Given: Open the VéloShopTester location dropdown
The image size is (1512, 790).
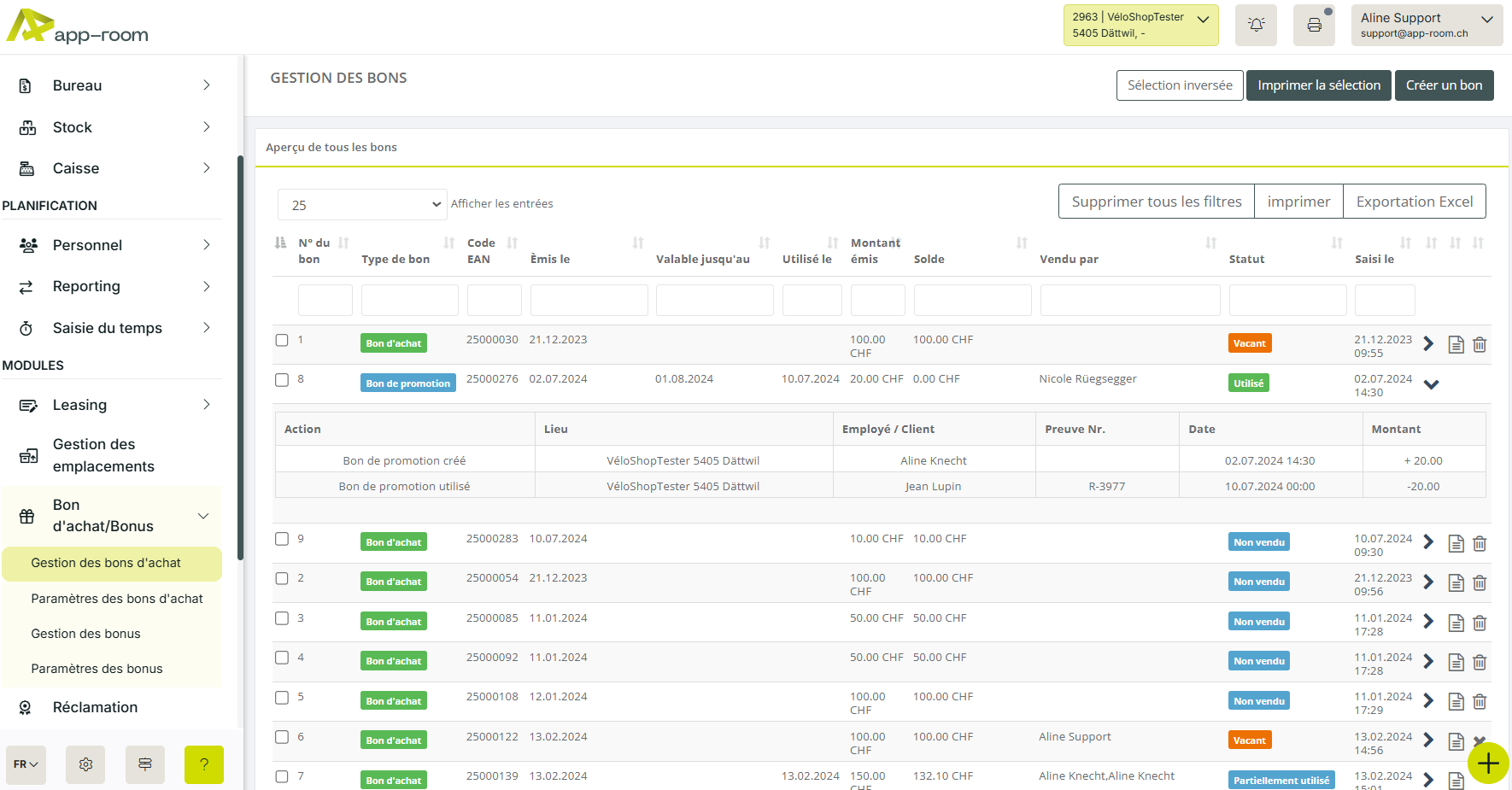Looking at the screenshot, I should 1140,25.
